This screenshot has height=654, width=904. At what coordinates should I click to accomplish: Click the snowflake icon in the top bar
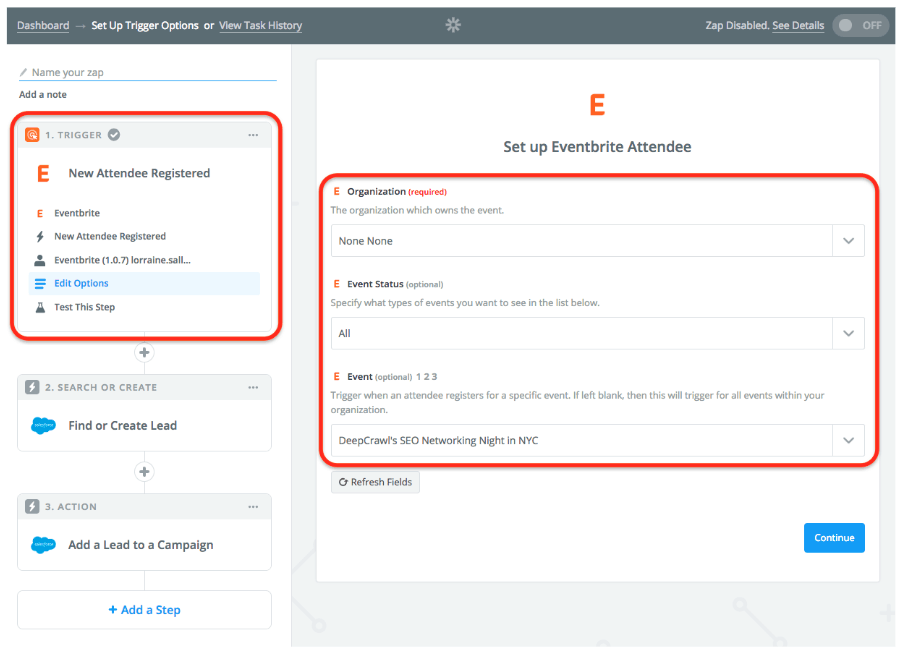[452, 25]
